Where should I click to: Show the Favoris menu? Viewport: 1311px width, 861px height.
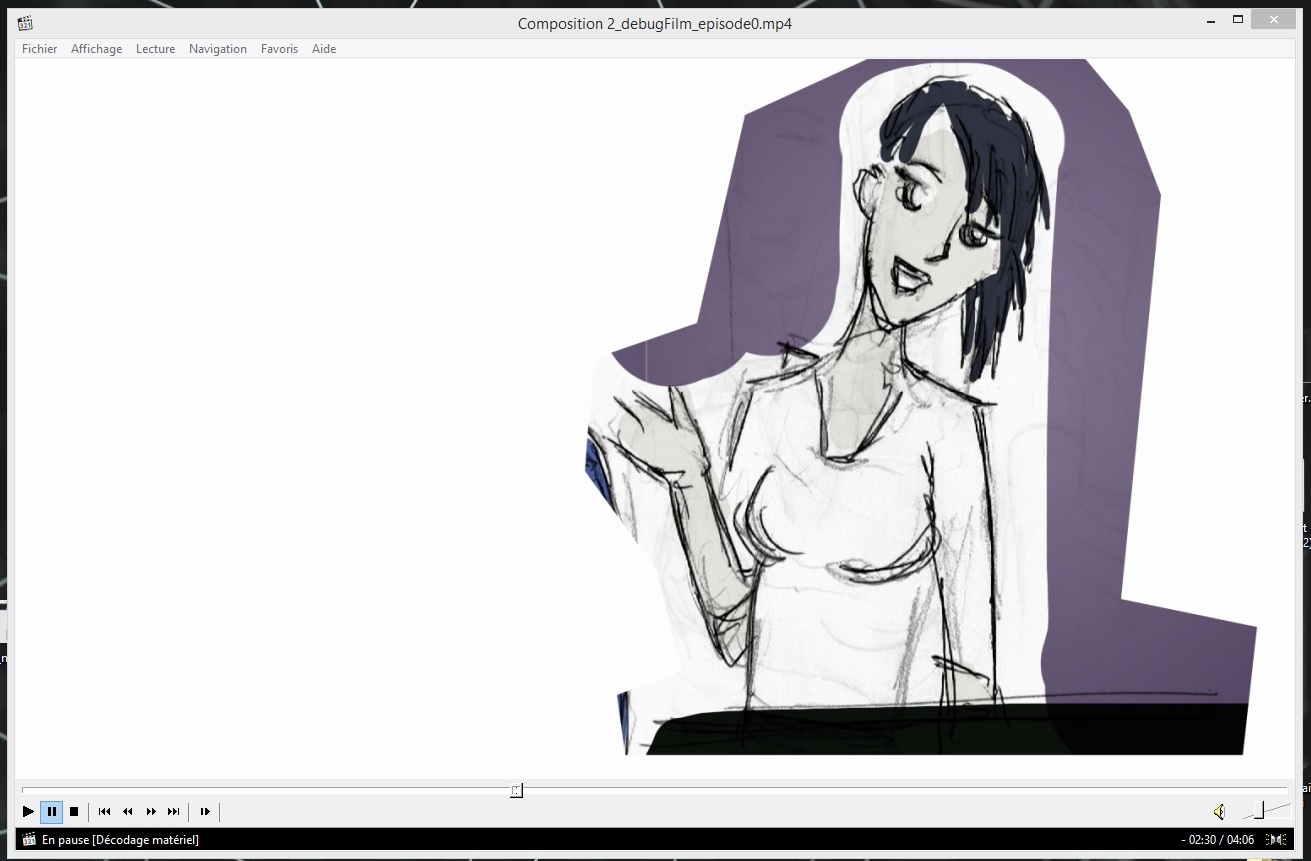tap(279, 49)
